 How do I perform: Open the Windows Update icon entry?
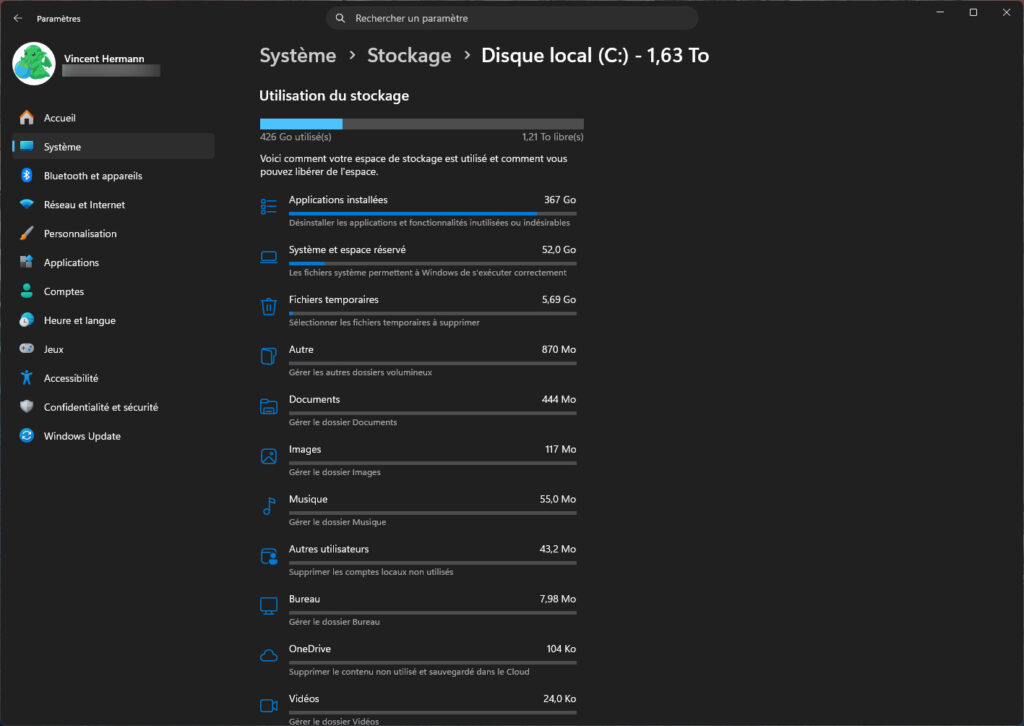(26, 435)
